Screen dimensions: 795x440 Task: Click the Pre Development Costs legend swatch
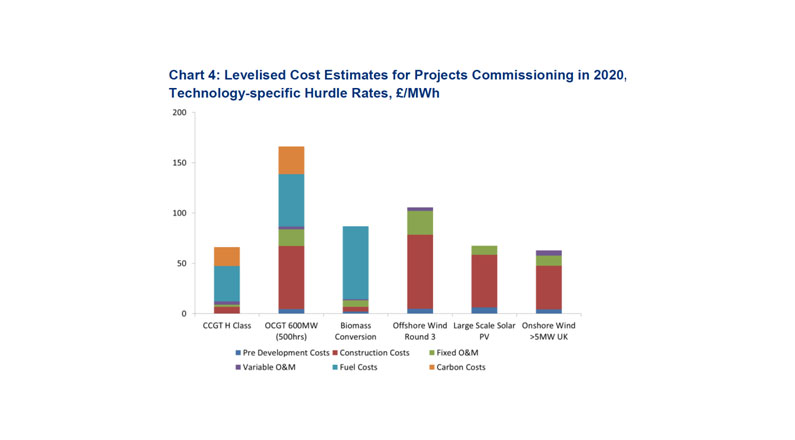pos(238,353)
